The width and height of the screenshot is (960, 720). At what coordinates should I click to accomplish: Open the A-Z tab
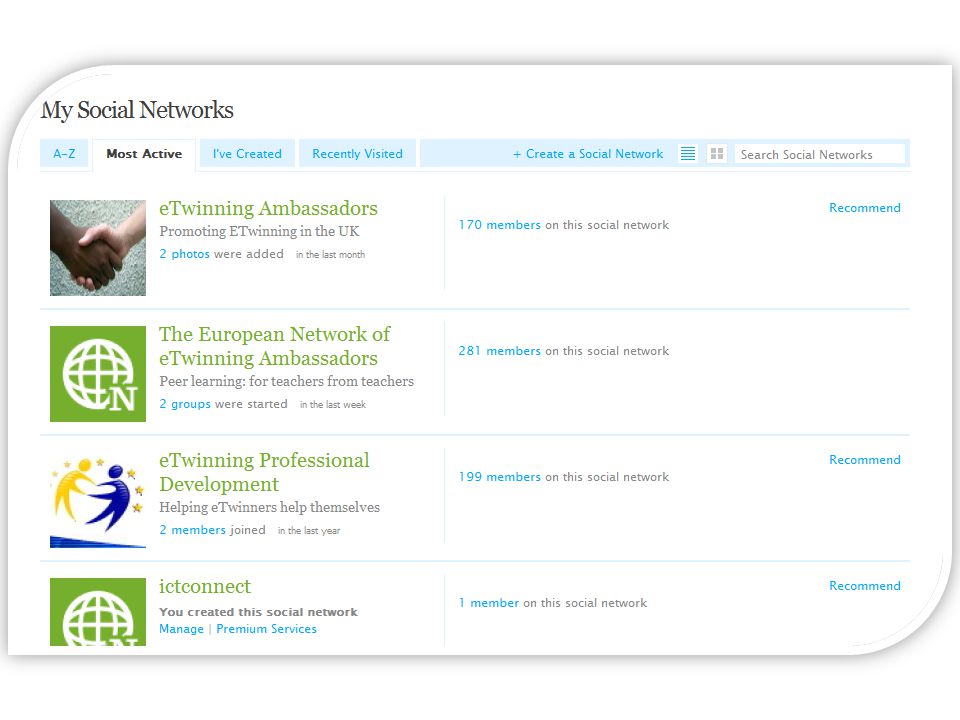tap(64, 154)
